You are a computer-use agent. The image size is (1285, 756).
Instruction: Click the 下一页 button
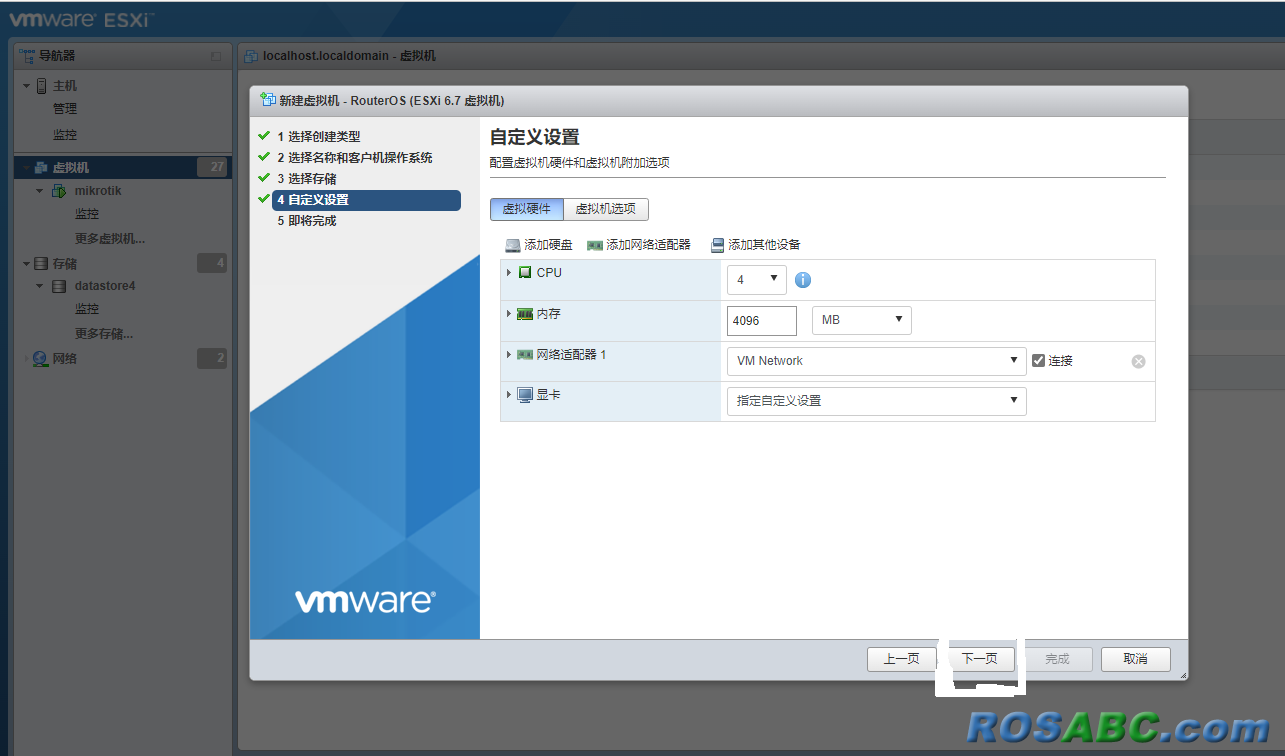coord(980,659)
